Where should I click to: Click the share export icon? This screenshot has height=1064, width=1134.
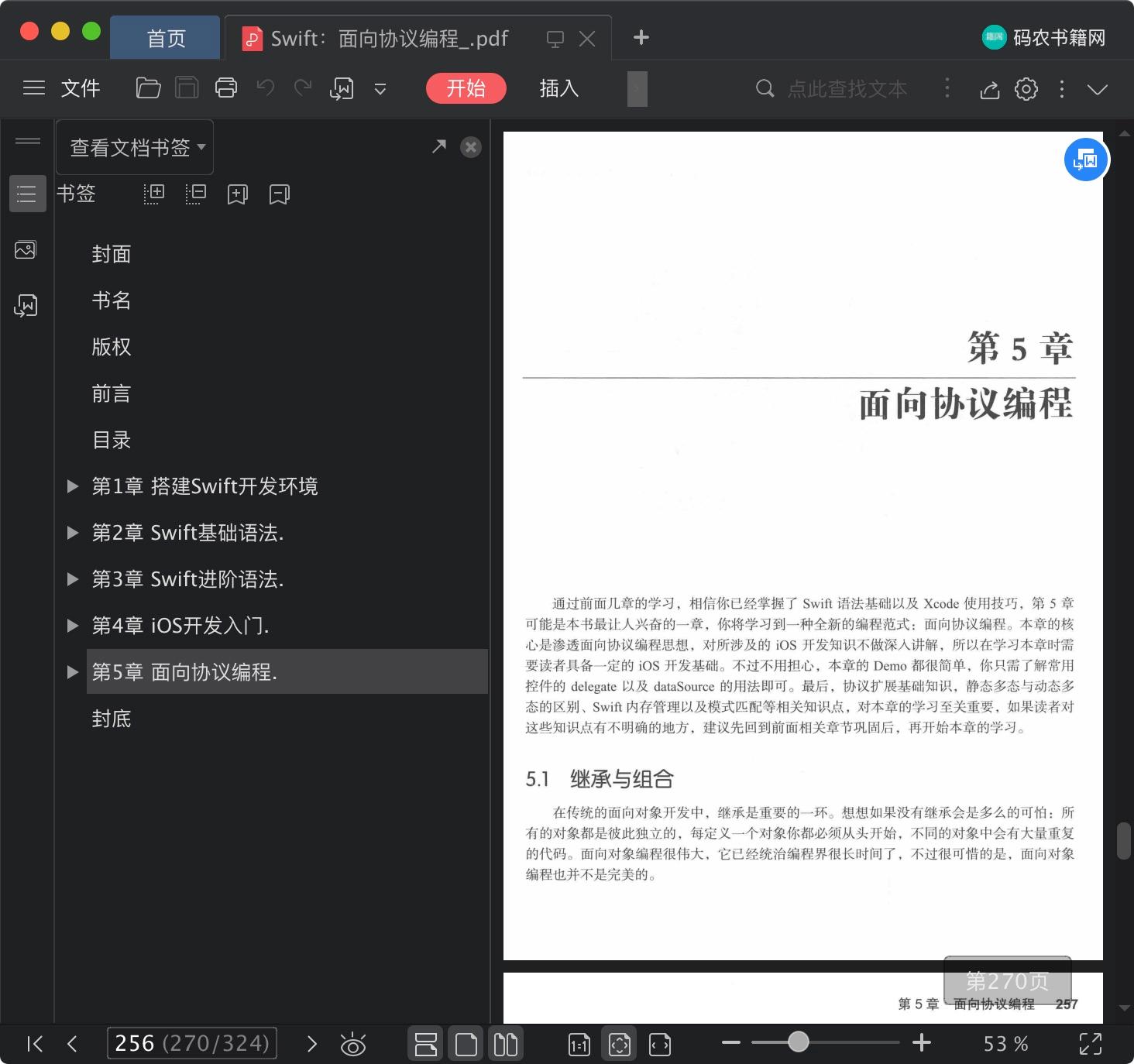(990, 90)
